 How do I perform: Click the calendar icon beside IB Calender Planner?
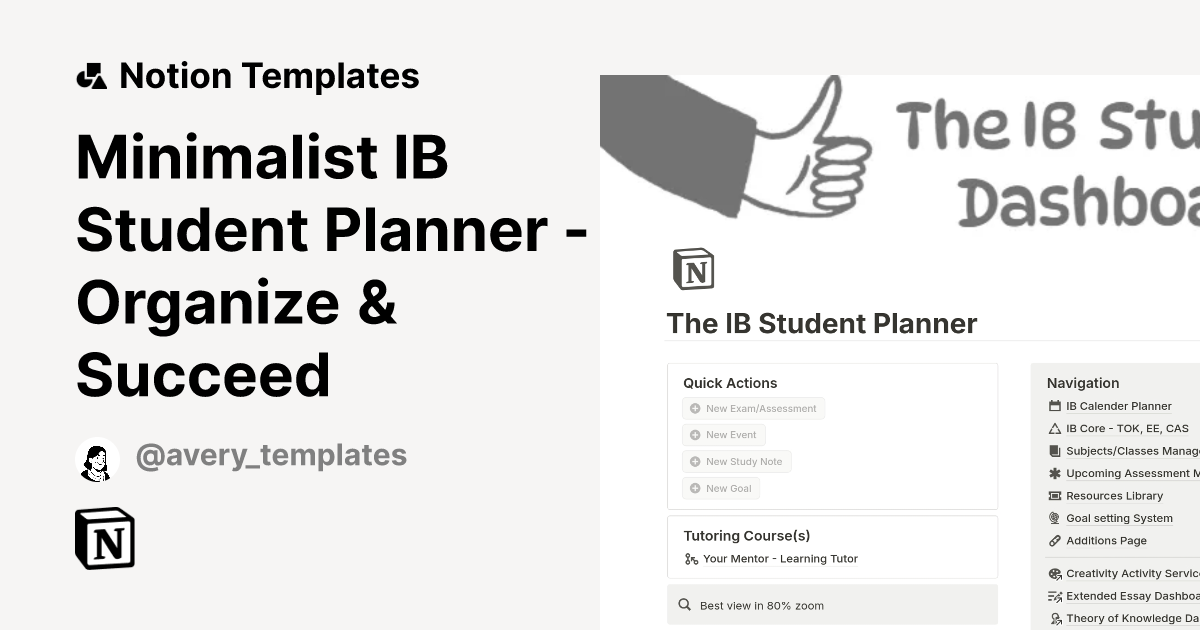click(x=1054, y=406)
